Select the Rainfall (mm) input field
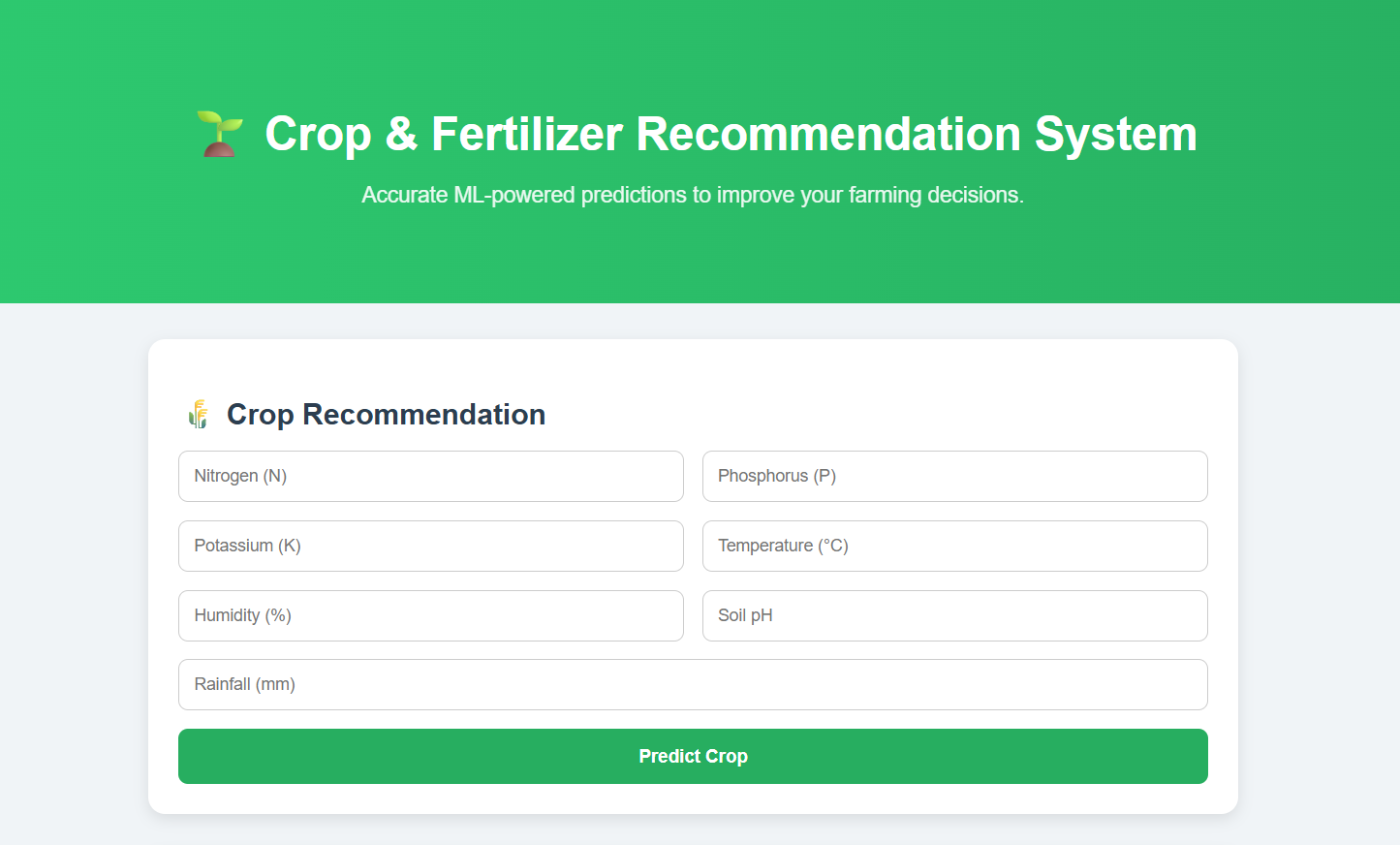Image resolution: width=1400 pixels, height=845 pixels. [693, 684]
